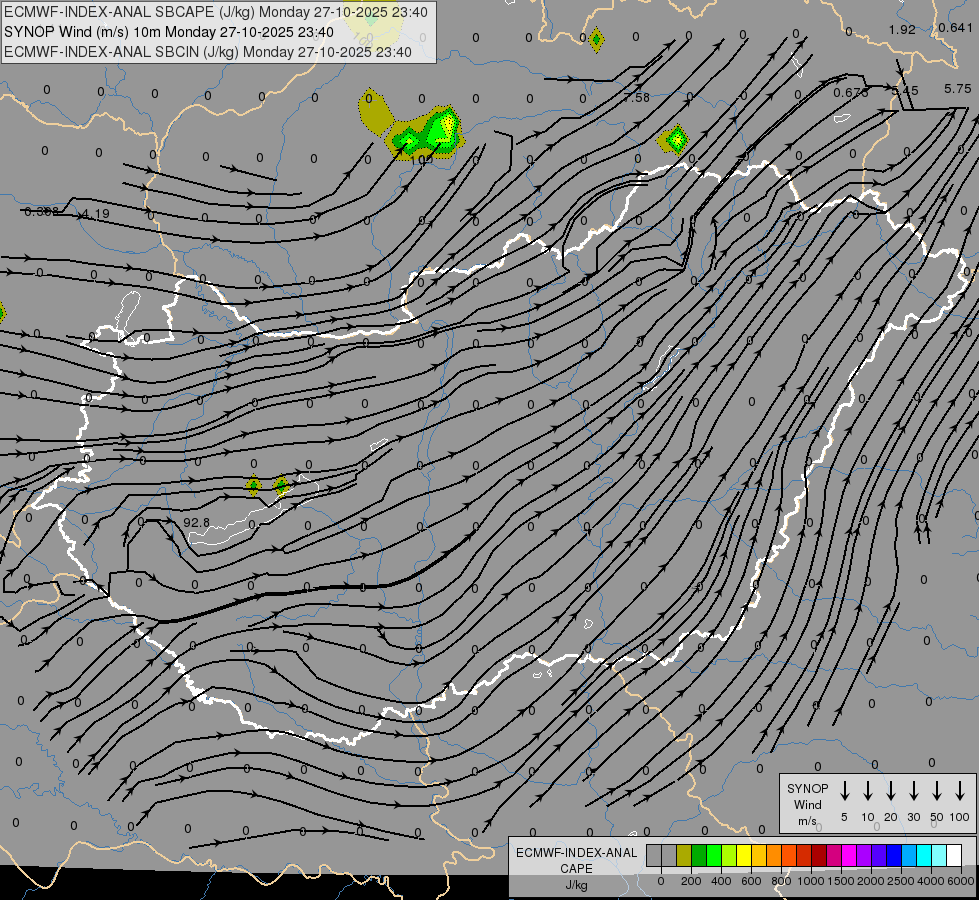979x900 pixels.
Task: Click the 4000 tick label in CAPE legend
Action: tap(931, 881)
